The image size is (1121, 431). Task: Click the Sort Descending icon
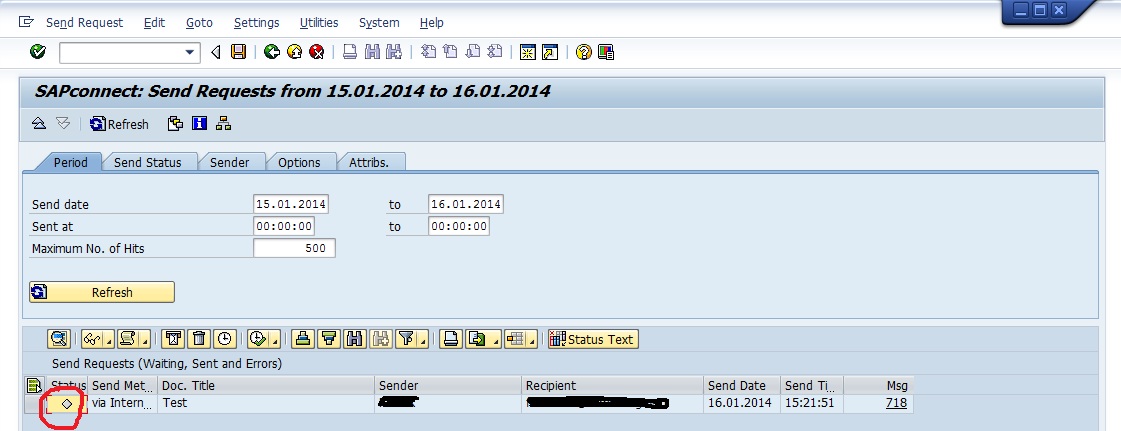click(328, 339)
